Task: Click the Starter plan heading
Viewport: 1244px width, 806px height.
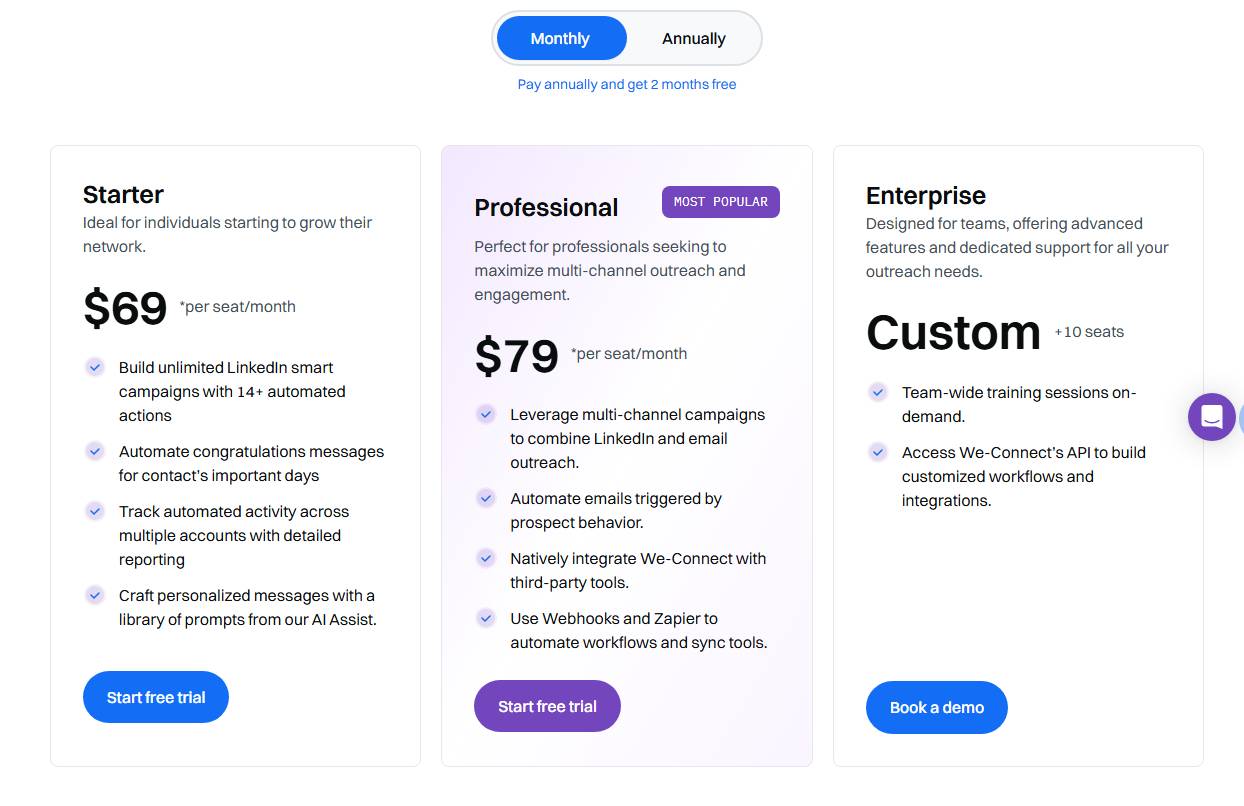Action: pyautogui.click(x=123, y=194)
